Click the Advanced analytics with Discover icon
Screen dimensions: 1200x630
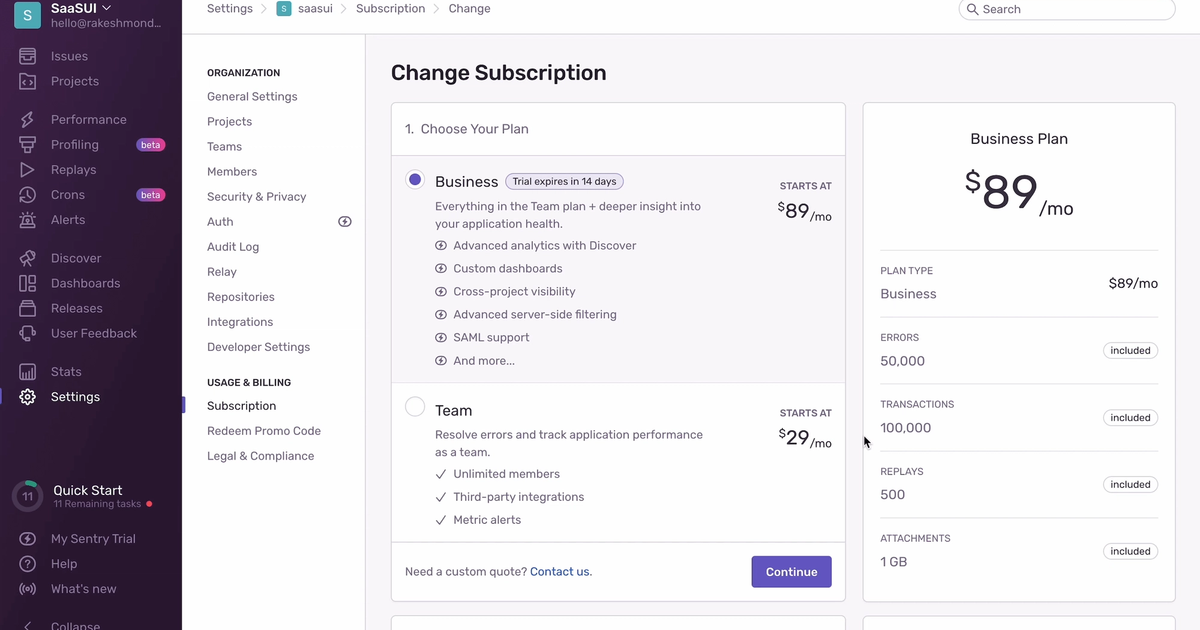(x=441, y=246)
